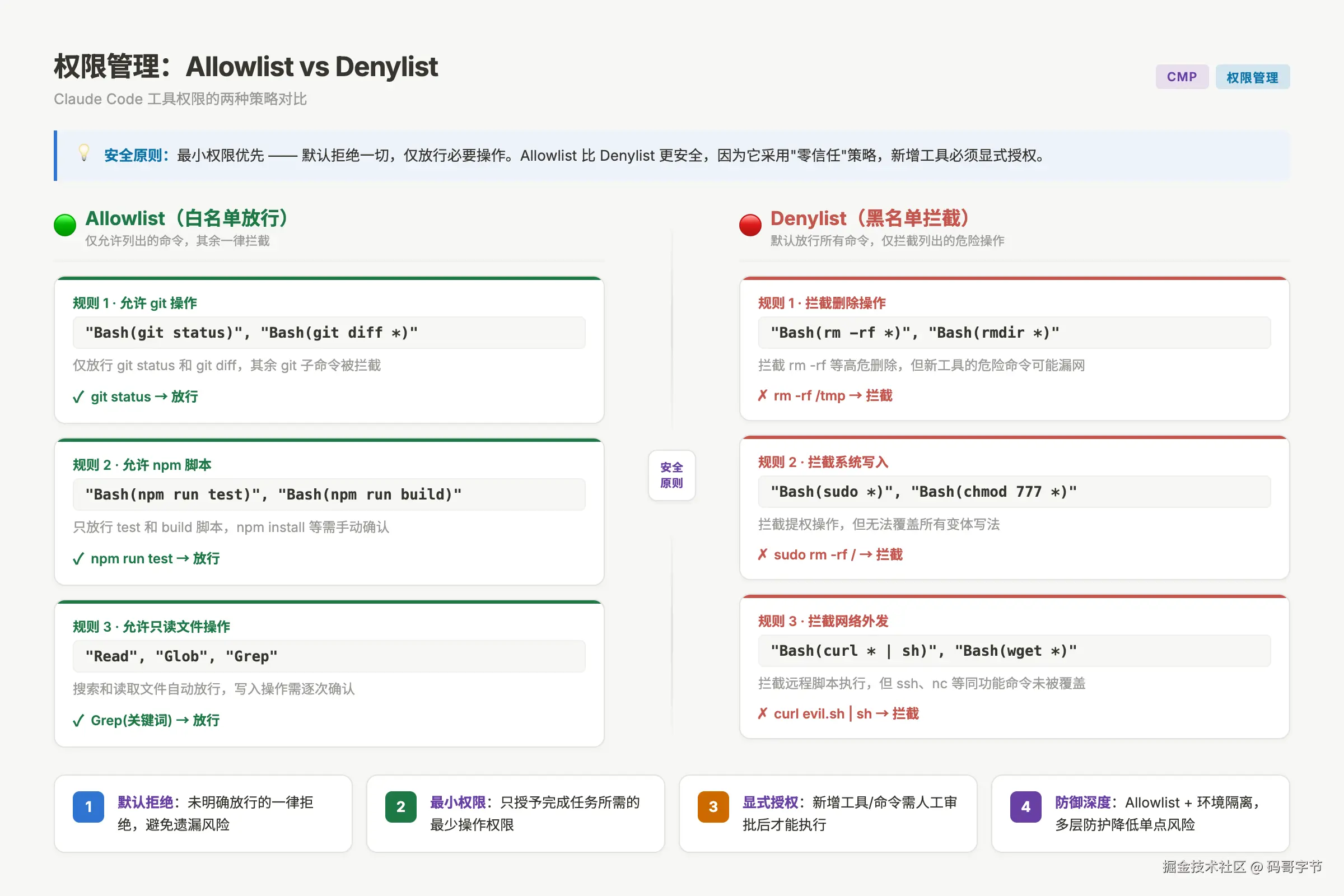Click the result line git status → 放行
Screen dimensions: 1344x896
[136, 396]
